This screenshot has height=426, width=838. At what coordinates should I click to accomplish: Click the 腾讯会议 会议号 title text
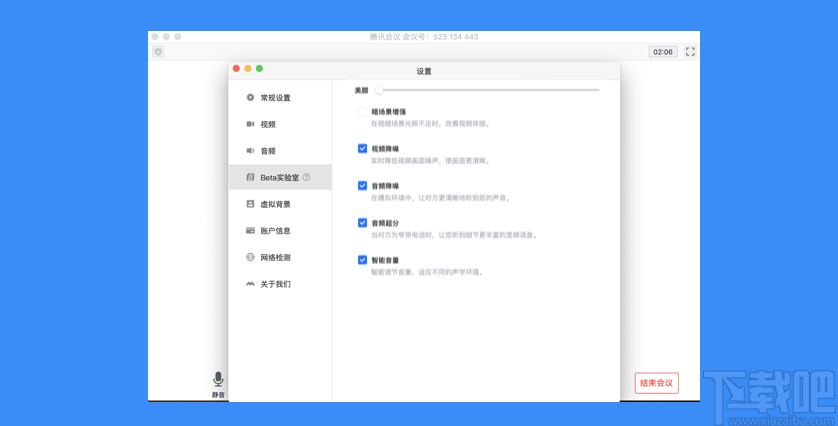[x=424, y=37]
